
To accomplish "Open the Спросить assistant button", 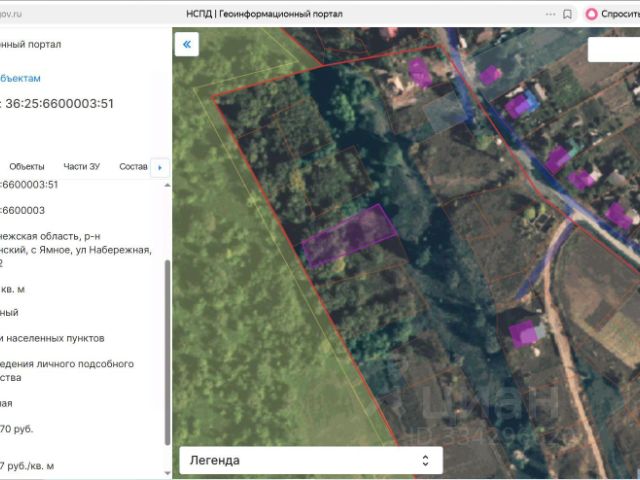I will (x=612, y=14).
